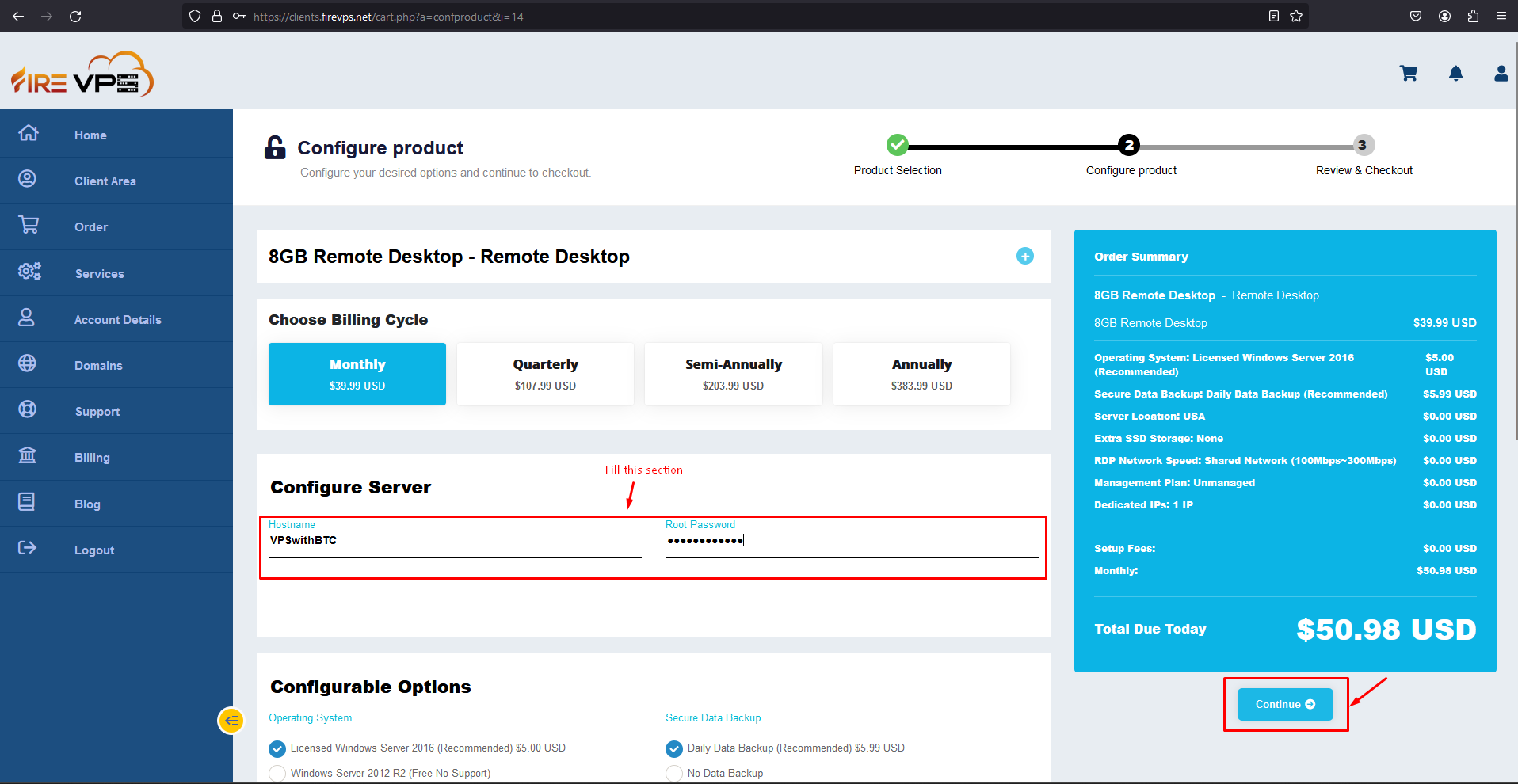This screenshot has height=784, width=1518.
Task: Open the Pocket save icon
Action: click(1416, 16)
